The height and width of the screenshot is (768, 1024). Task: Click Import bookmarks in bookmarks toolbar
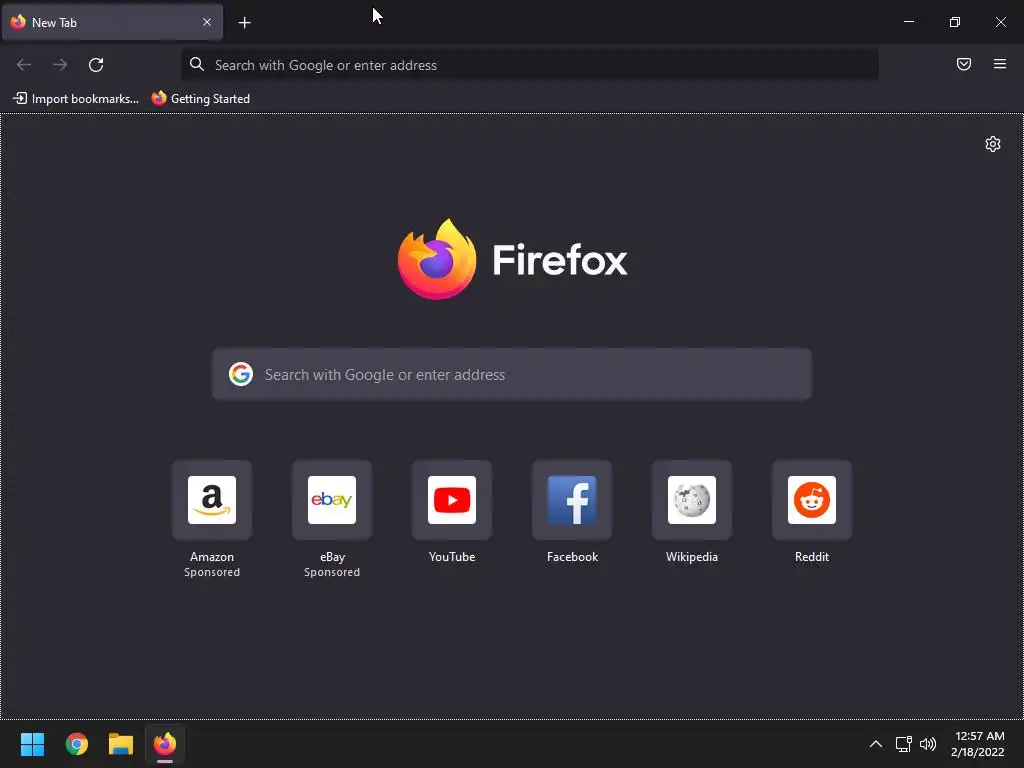point(76,99)
